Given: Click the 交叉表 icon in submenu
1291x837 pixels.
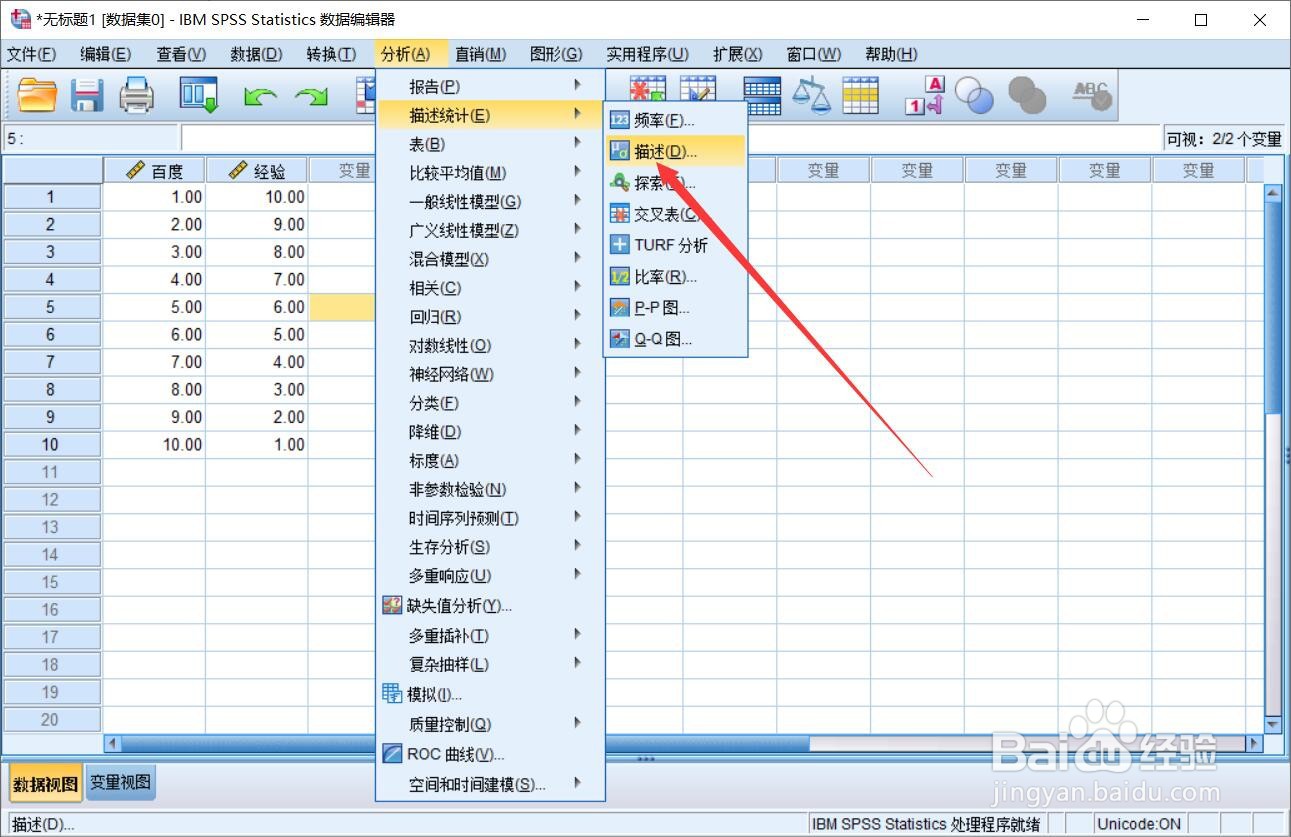Looking at the screenshot, I should click(x=620, y=214).
